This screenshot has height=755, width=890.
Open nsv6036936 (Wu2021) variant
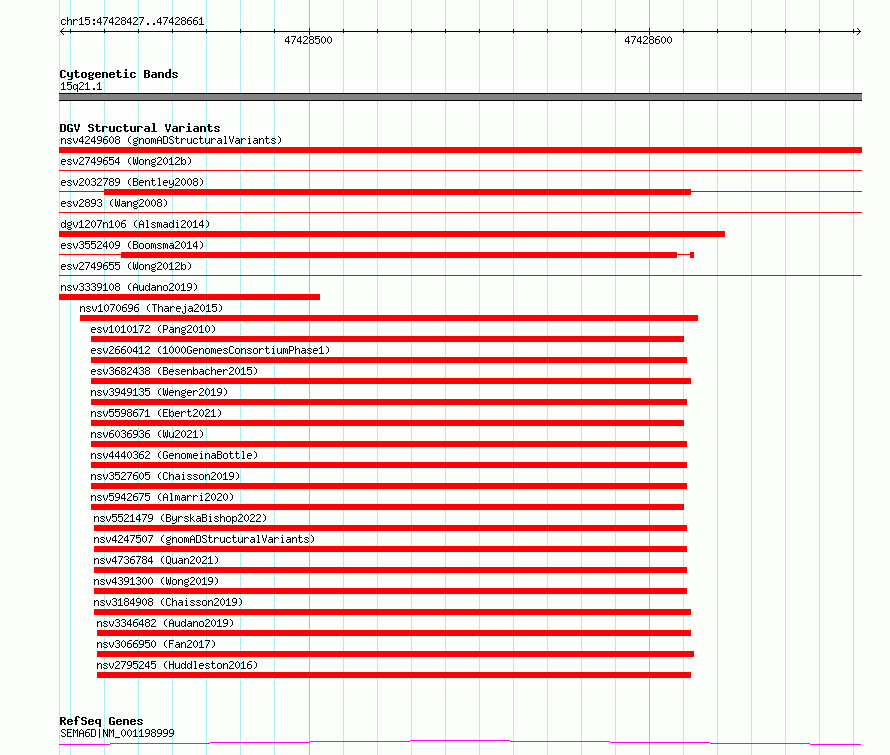coord(147,434)
